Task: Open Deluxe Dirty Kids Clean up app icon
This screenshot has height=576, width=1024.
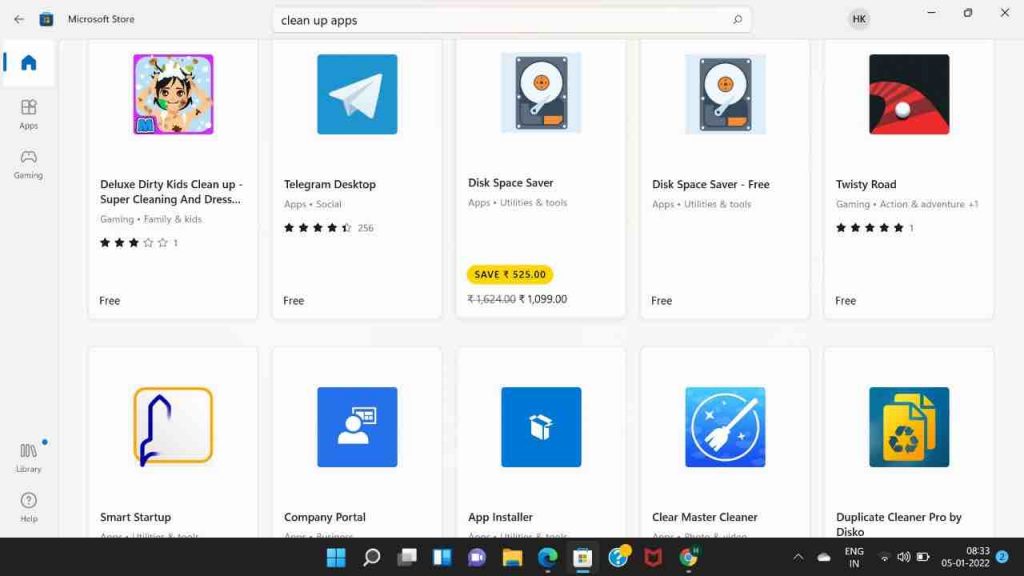Action: (x=173, y=94)
